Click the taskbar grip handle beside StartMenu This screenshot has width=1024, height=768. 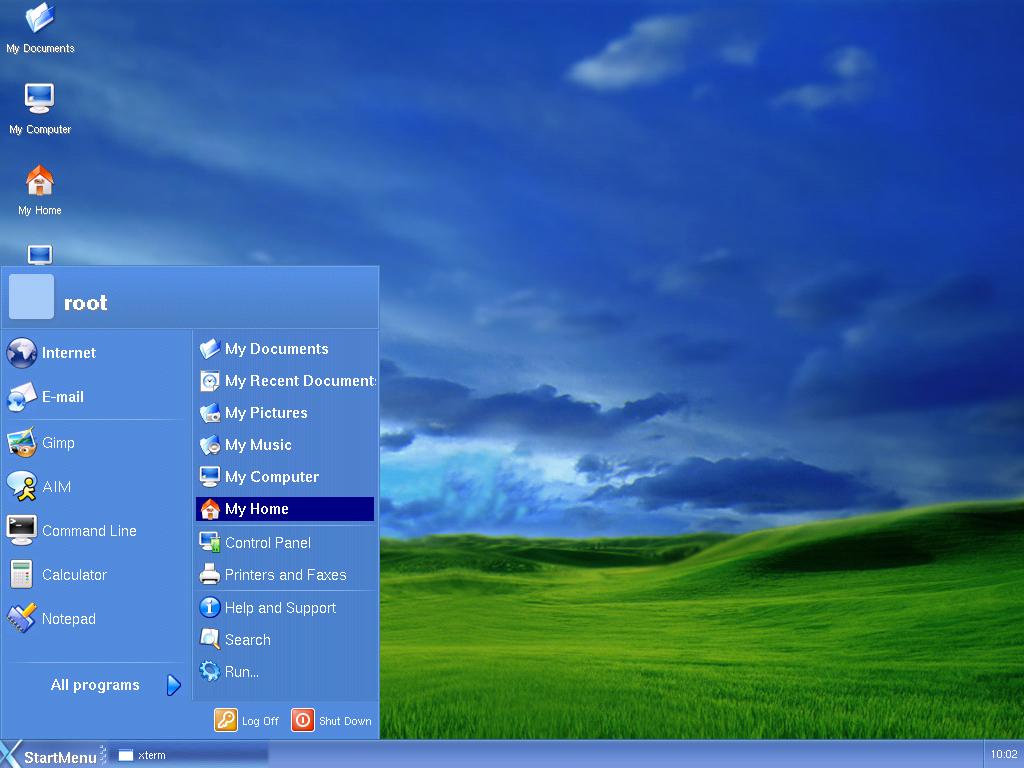point(103,754)
